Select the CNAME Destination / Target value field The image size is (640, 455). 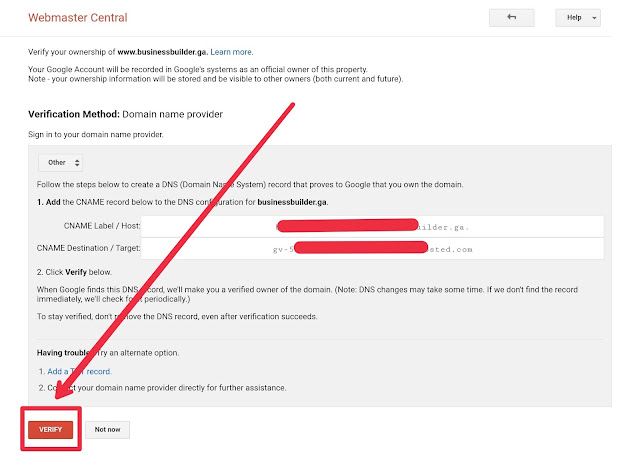[x=372, y=249]
